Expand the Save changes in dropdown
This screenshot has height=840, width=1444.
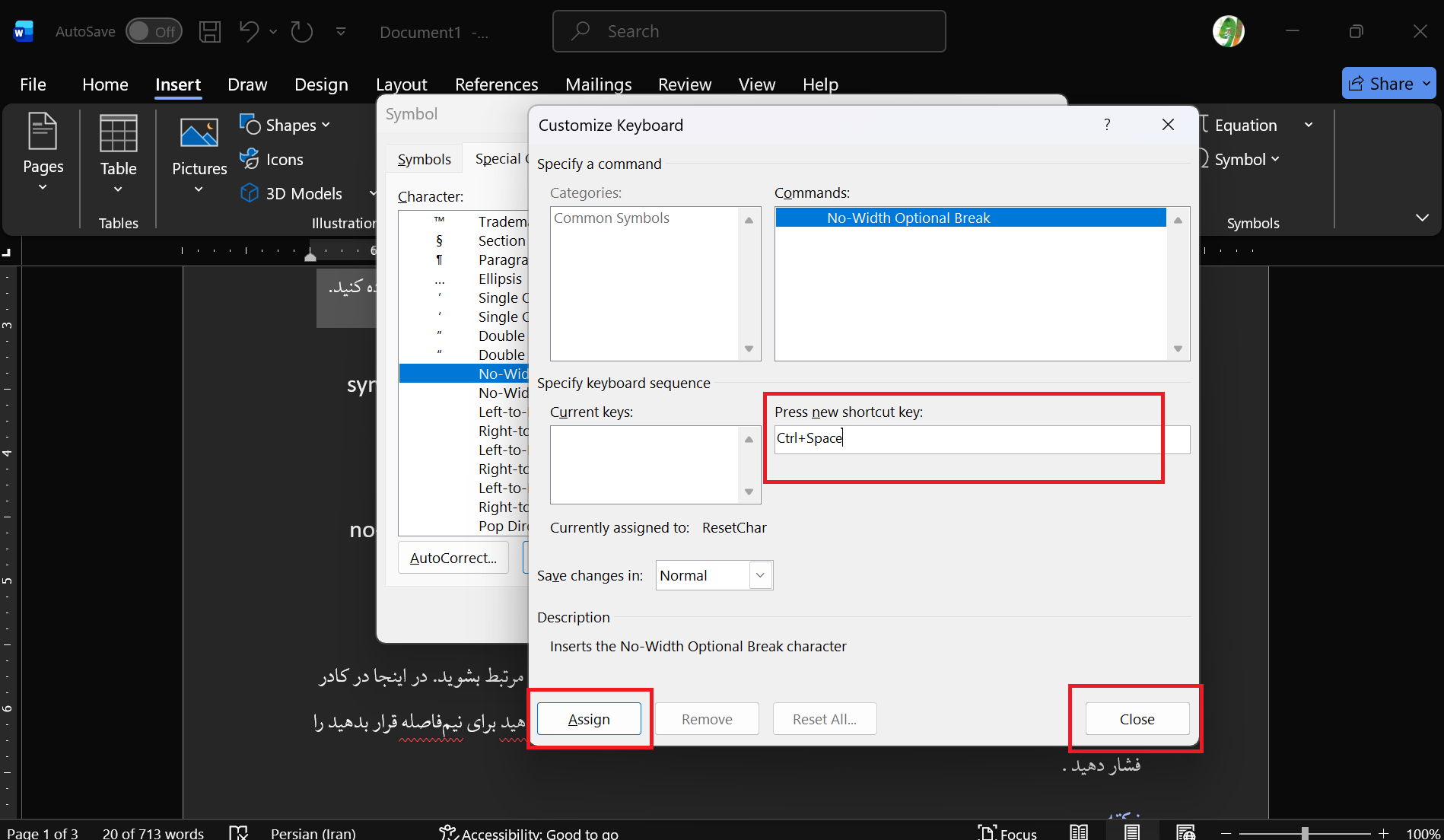pyautogui.click(x=760, y=576)
